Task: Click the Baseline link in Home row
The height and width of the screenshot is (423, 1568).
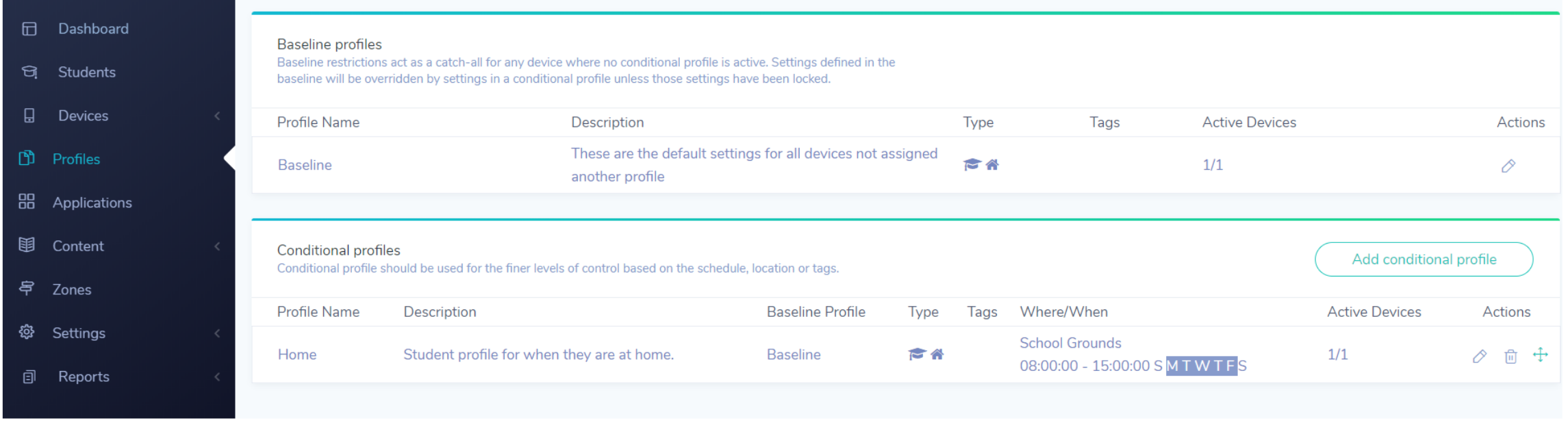Action: click(794, 355)
